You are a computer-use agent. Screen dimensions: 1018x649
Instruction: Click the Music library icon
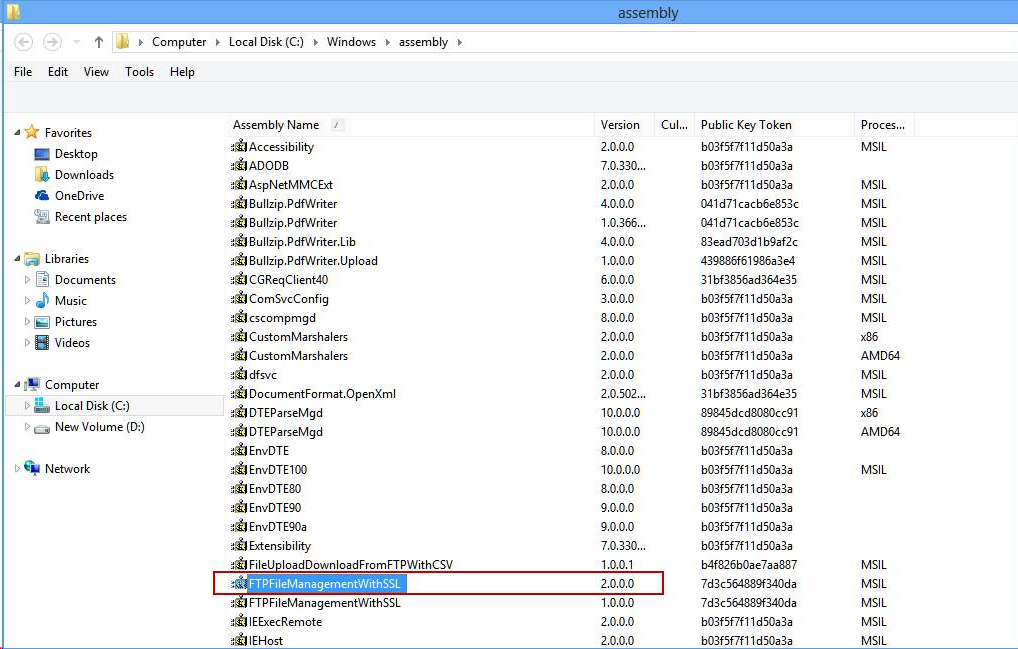click(x=42, y=300)
